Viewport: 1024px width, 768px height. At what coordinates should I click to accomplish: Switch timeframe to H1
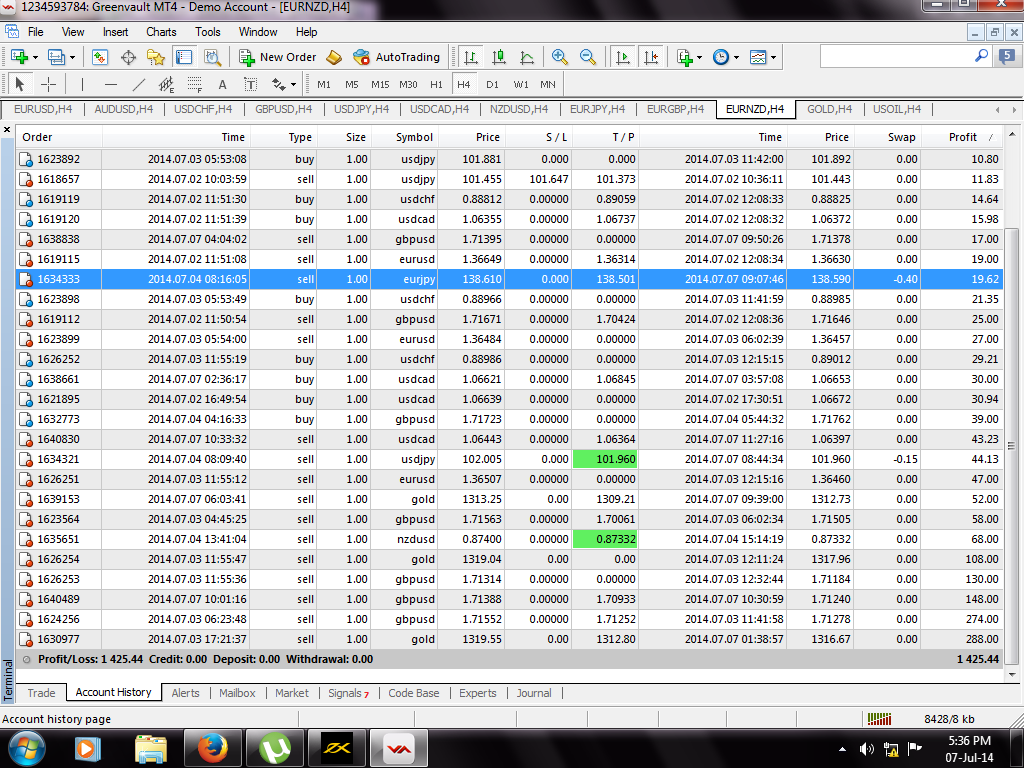click(436, 84)
